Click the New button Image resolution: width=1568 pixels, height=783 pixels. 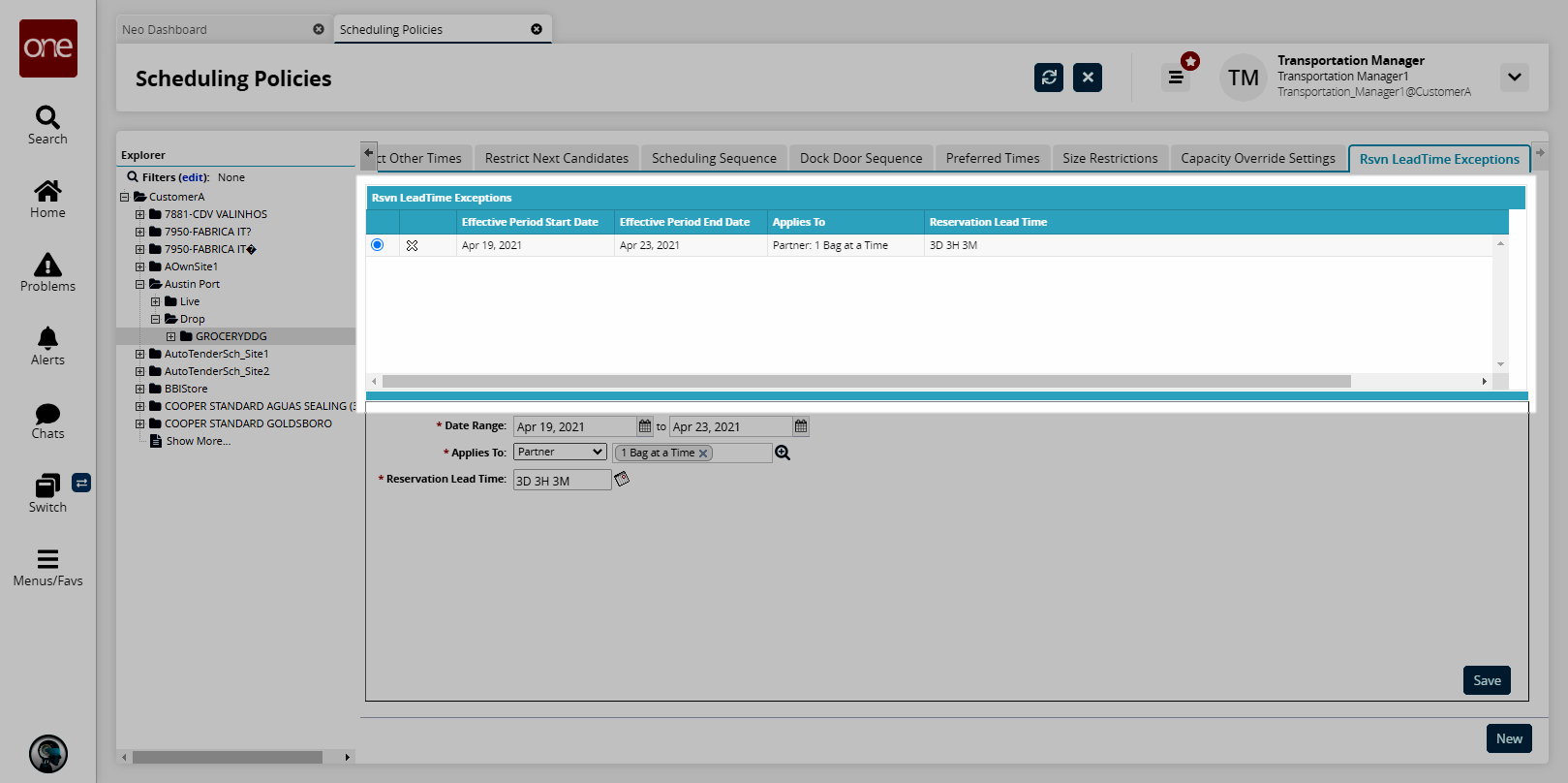1508,738
